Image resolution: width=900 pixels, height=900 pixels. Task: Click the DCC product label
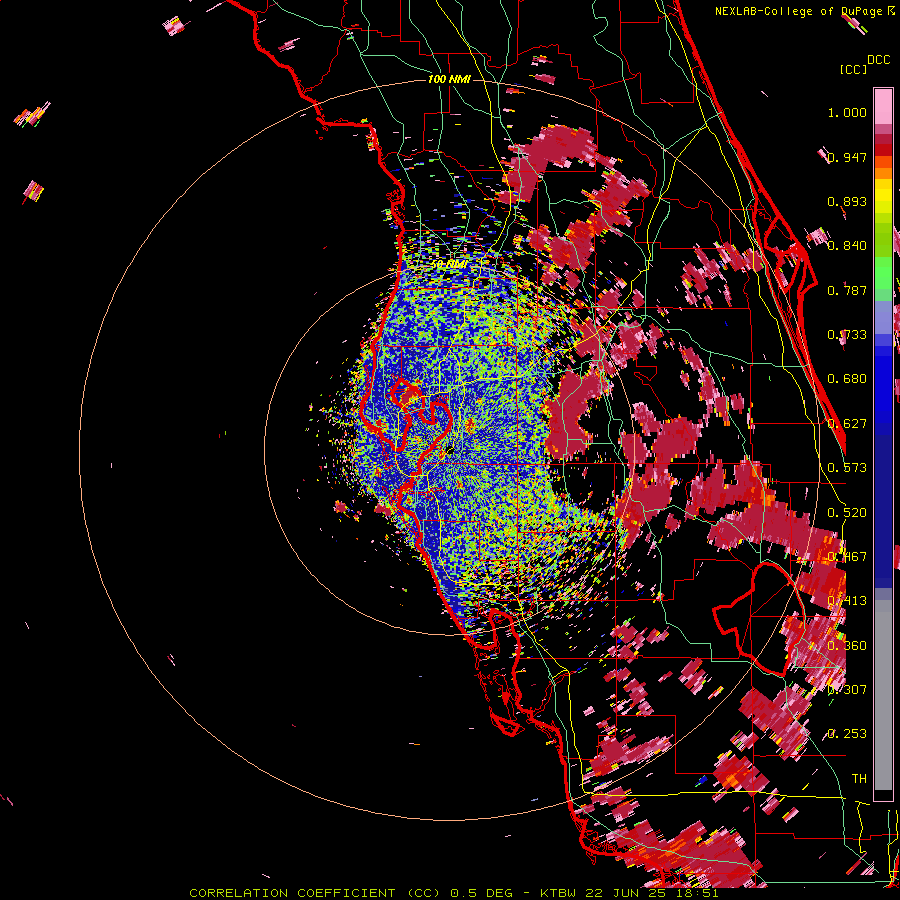[x=878, y=60]
